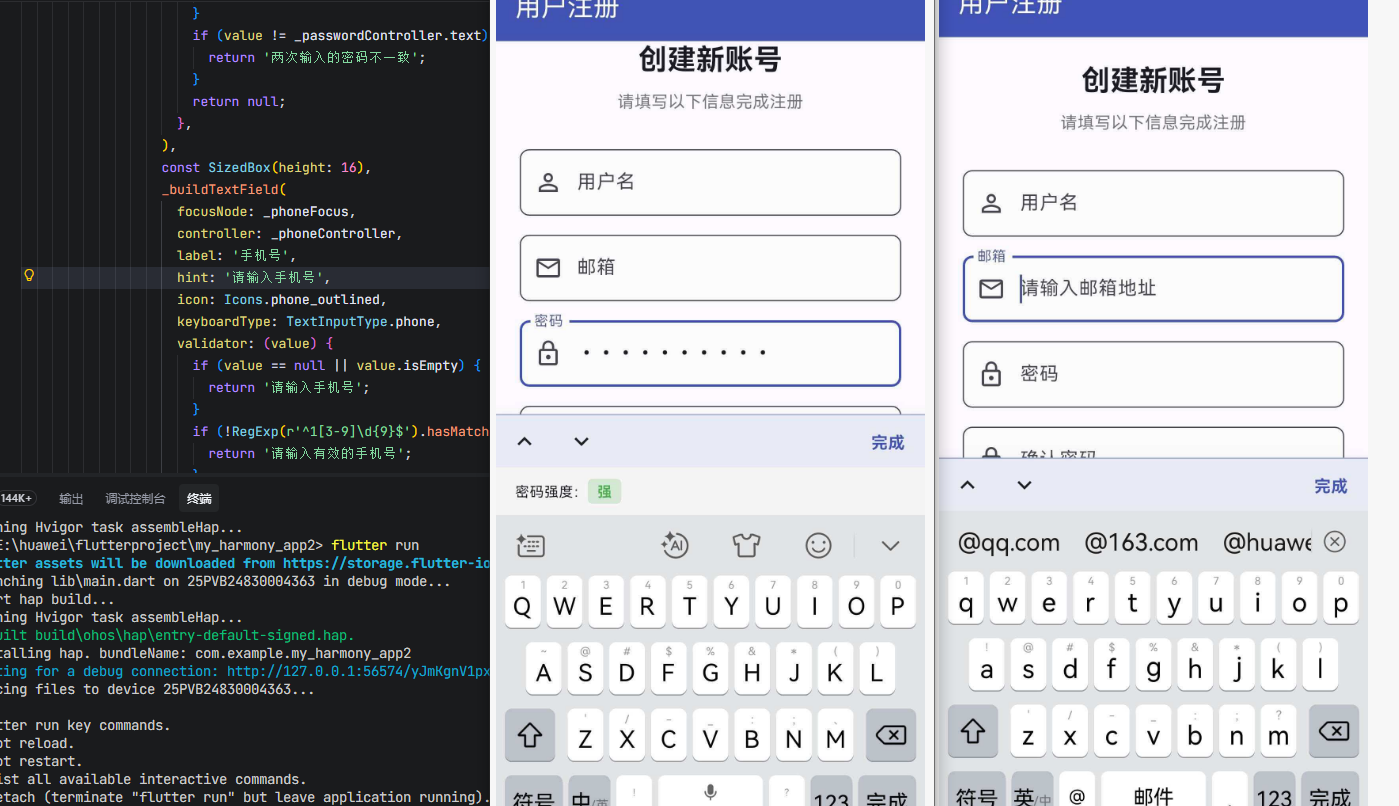Tap the 完成 button to finish input
The width and height of the screenshot is (1399, 806).
click(887, 441)
